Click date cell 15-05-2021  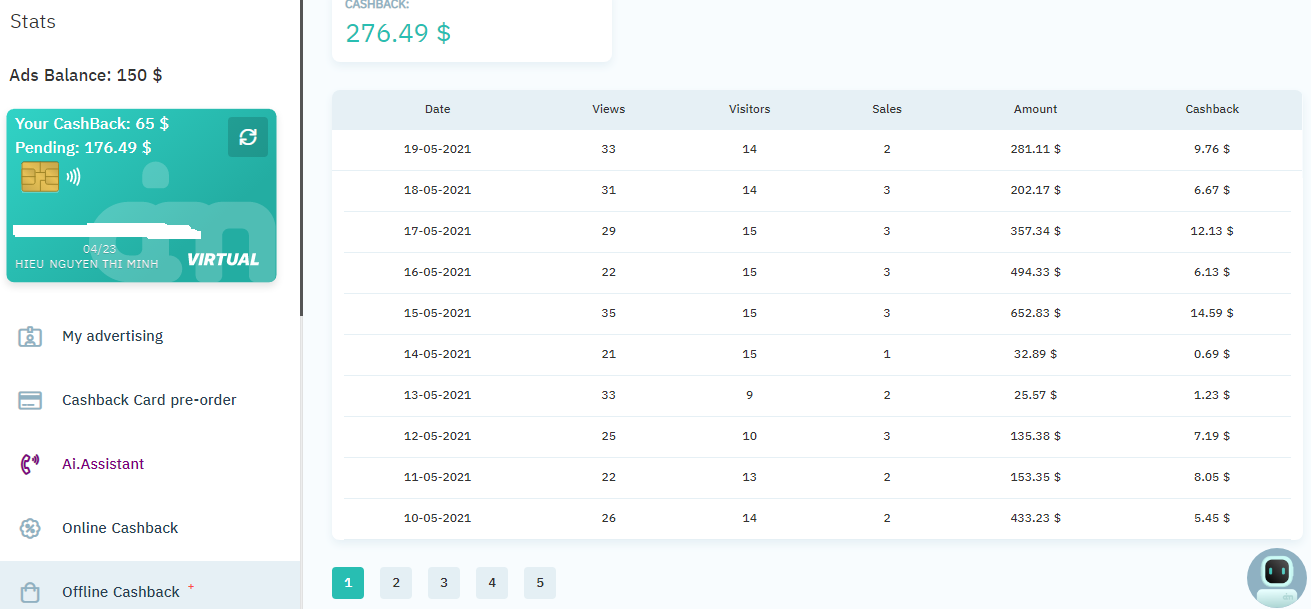(437, 313)
